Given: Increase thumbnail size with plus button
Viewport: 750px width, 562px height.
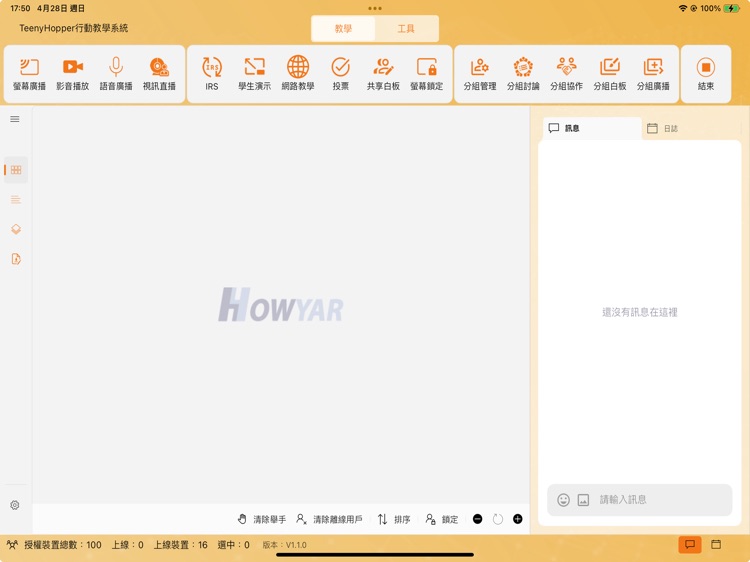Looking at the screenshot, I should (x=518, y=519).
